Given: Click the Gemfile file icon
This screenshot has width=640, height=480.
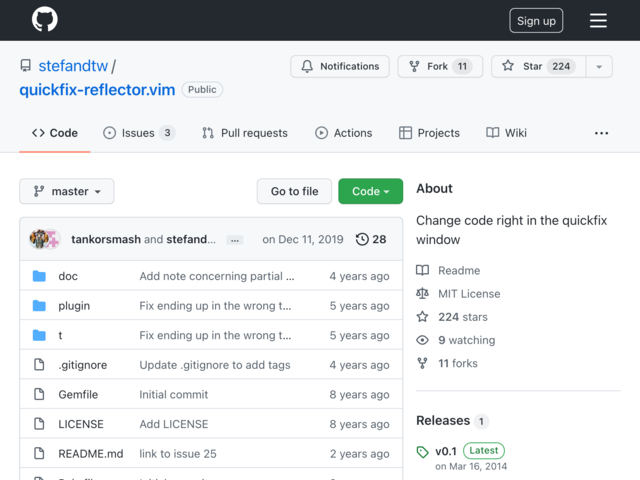Looking at the screenshot, I should (39, 394).
